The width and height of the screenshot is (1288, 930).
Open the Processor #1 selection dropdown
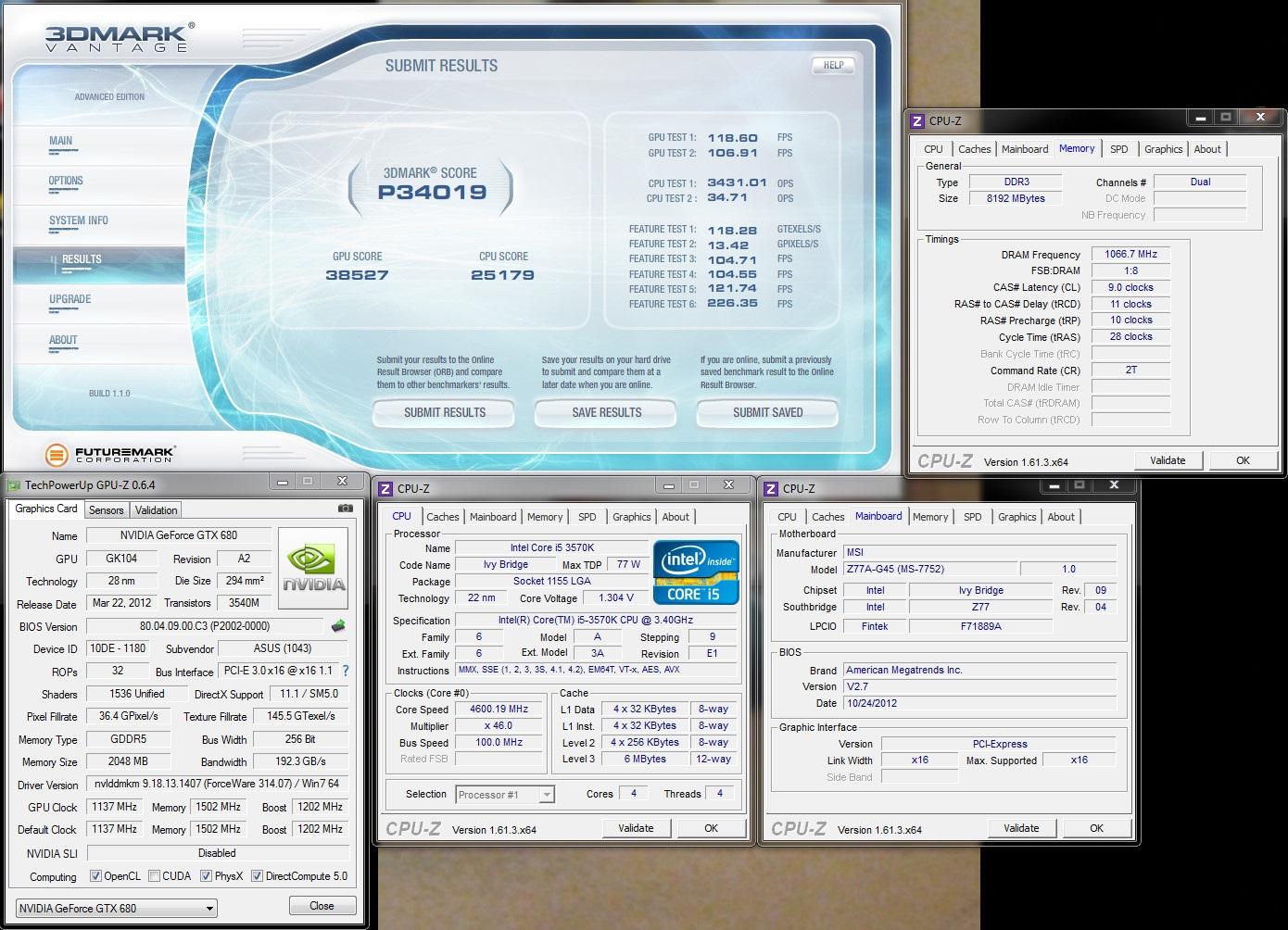click(x=505, y=795)
